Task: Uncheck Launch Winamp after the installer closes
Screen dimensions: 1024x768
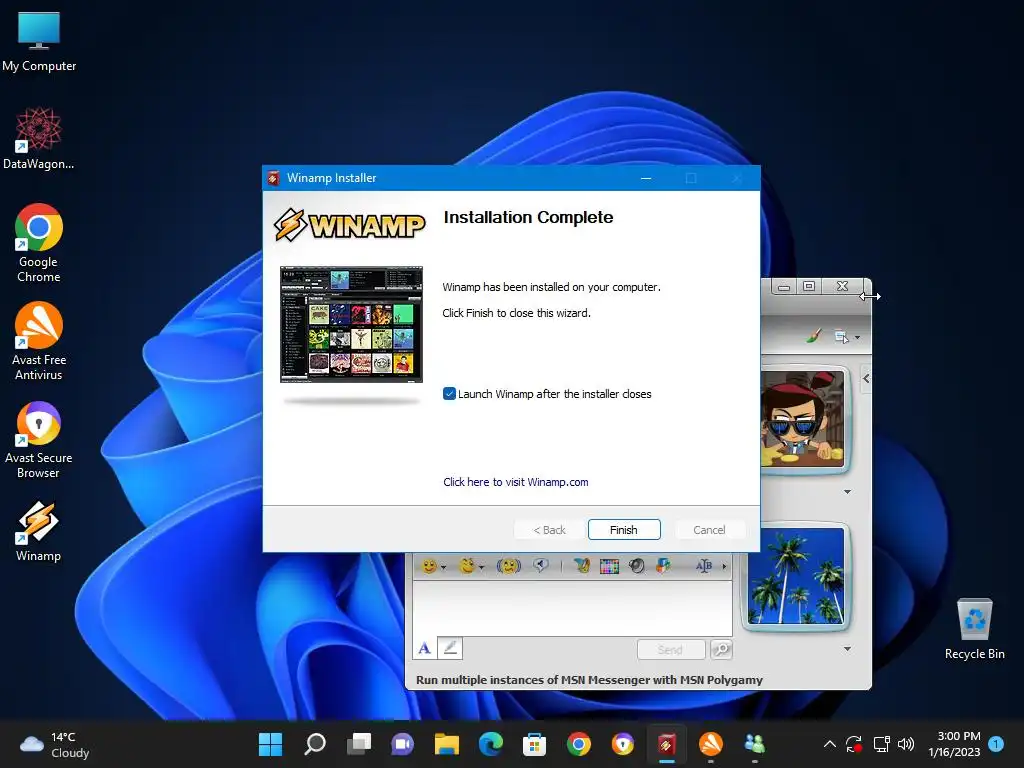Action: [x=449, y=394]
